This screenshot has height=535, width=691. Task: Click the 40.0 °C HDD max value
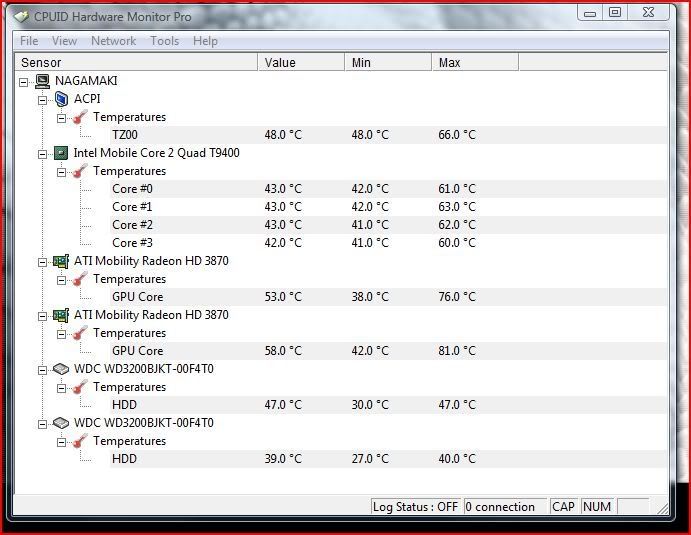[x=457, y=459]
